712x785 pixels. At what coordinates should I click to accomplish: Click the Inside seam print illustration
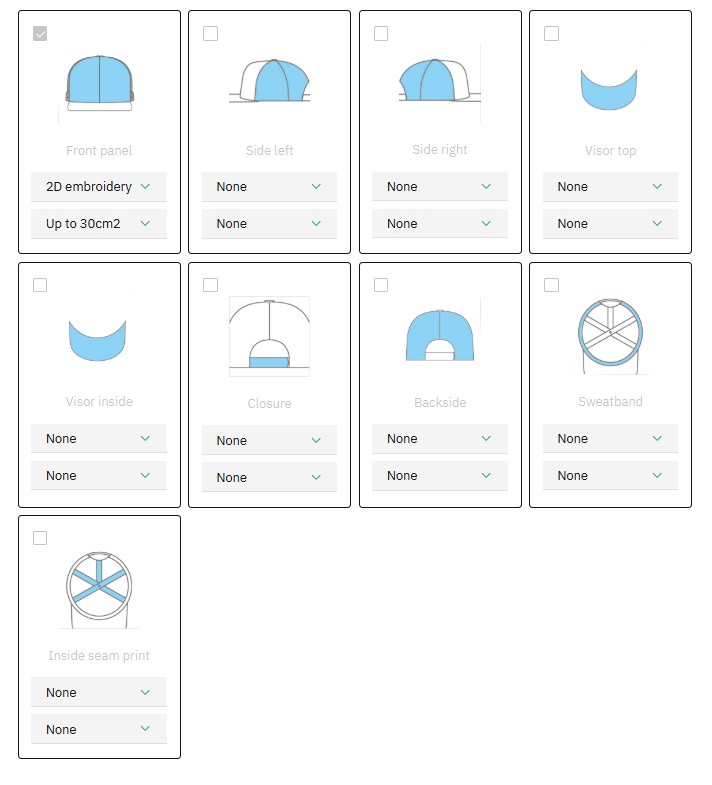tap(99, 588)
